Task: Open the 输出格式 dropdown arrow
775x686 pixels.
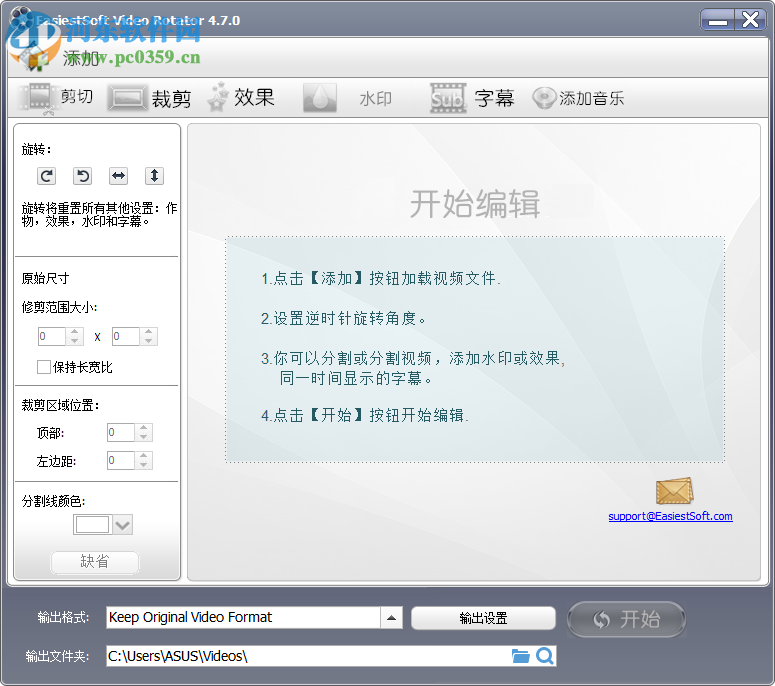Action: pyautogui.click(x=391, y=618)
